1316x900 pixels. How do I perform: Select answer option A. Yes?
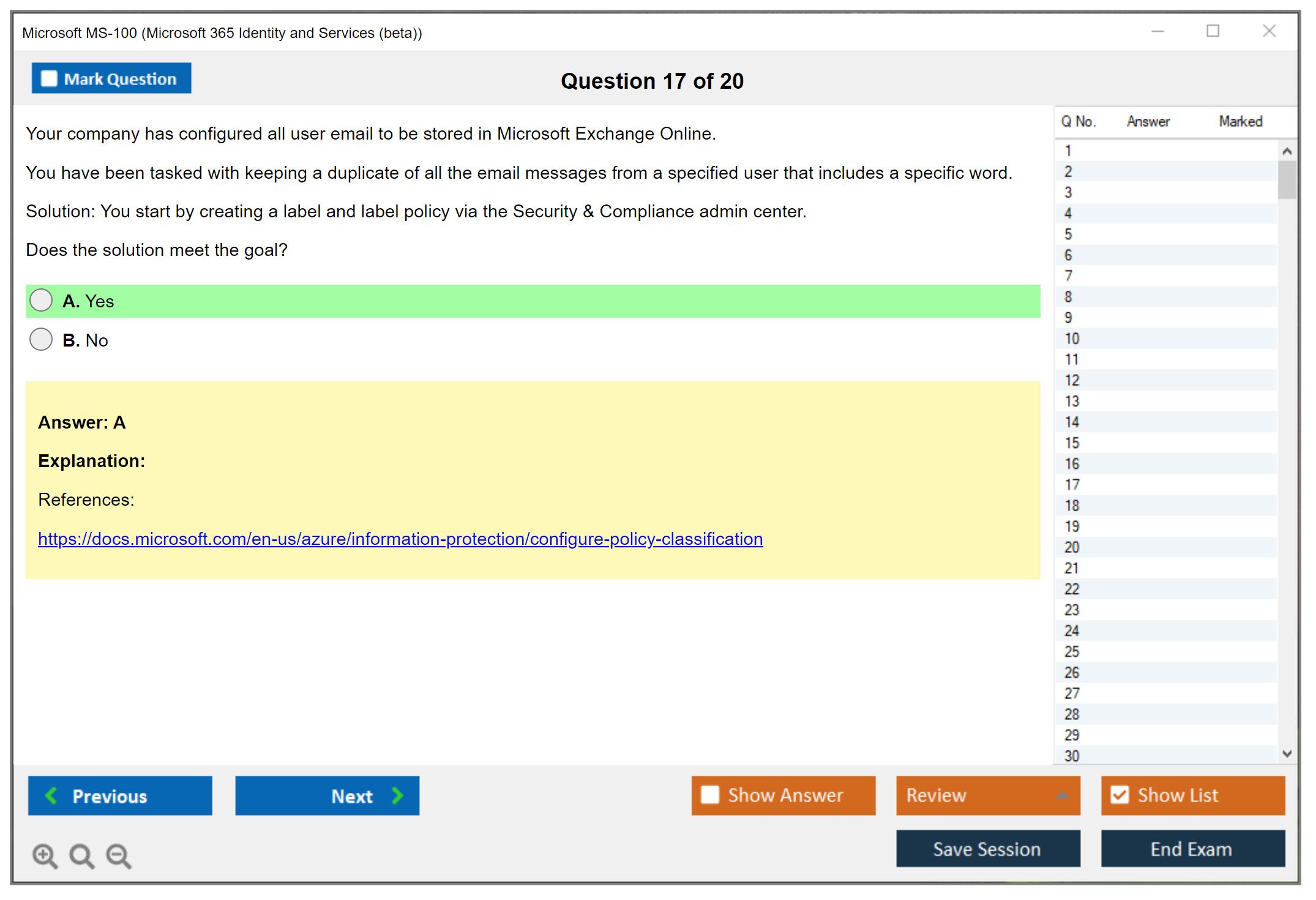[41, 300]
